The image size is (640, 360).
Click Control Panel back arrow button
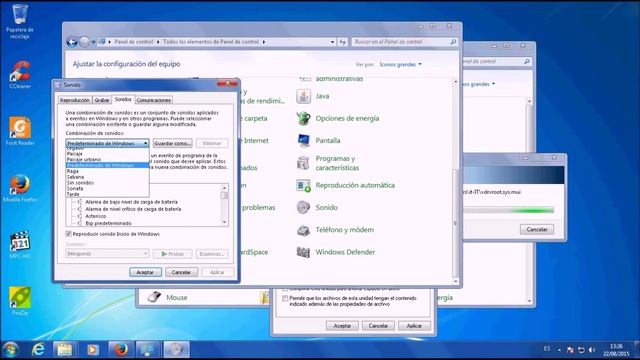[72, 42]
